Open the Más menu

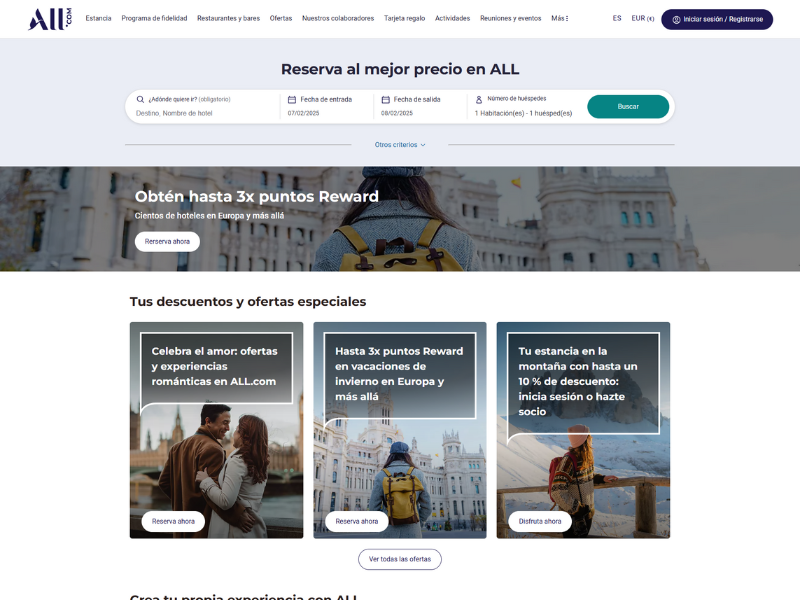(560, 18)
